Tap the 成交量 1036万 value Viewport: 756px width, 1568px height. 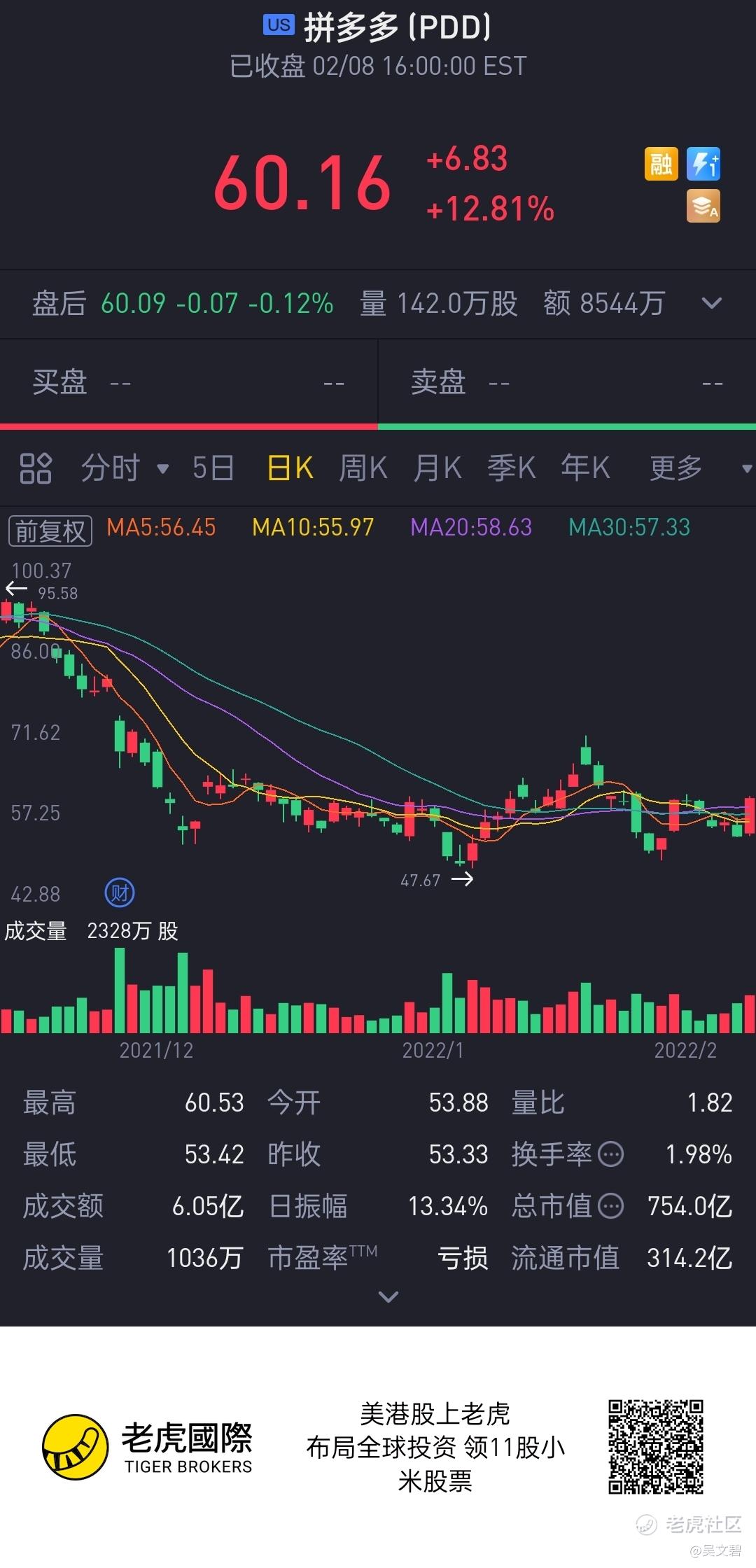point(205,1258)
